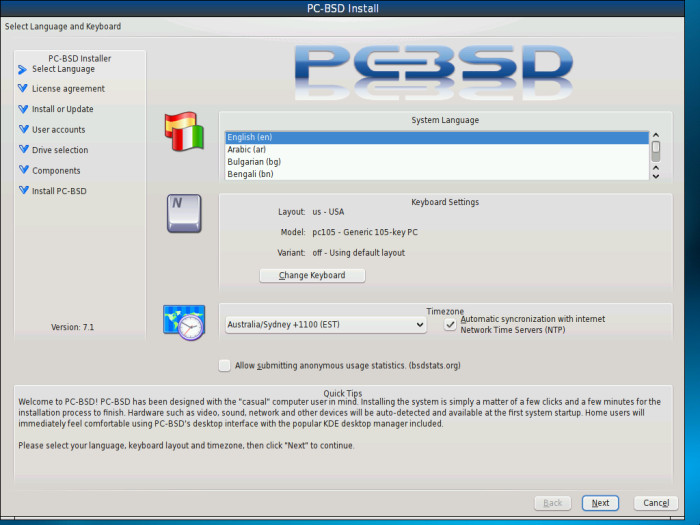Click the chevron icon beside User accounts

click(24, 129)
